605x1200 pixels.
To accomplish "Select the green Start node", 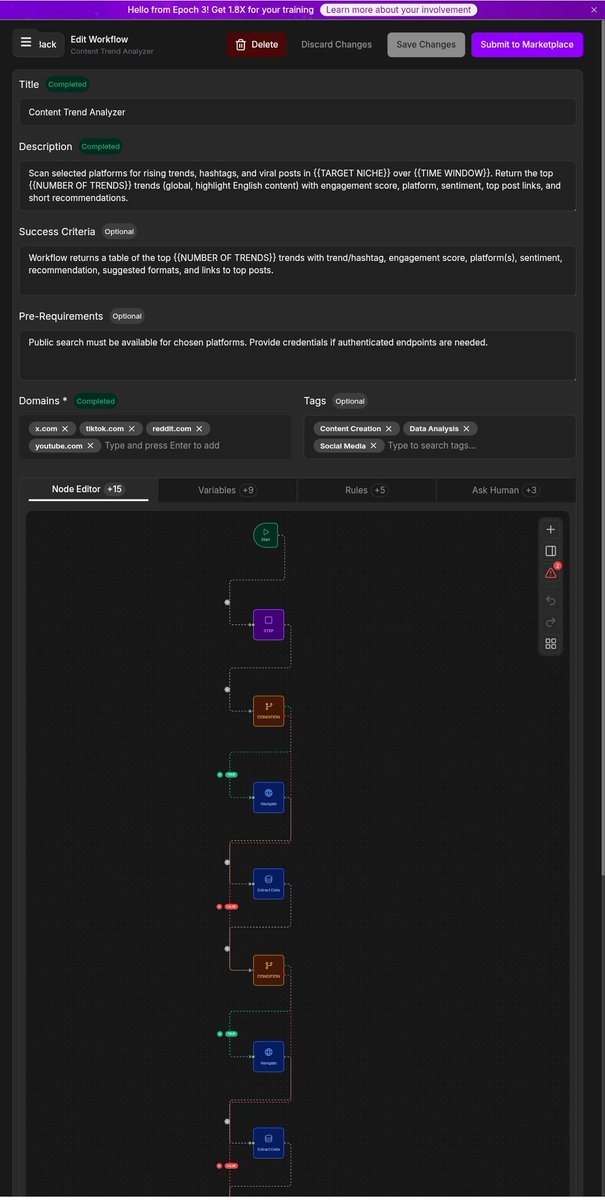I will click(266, 535).
